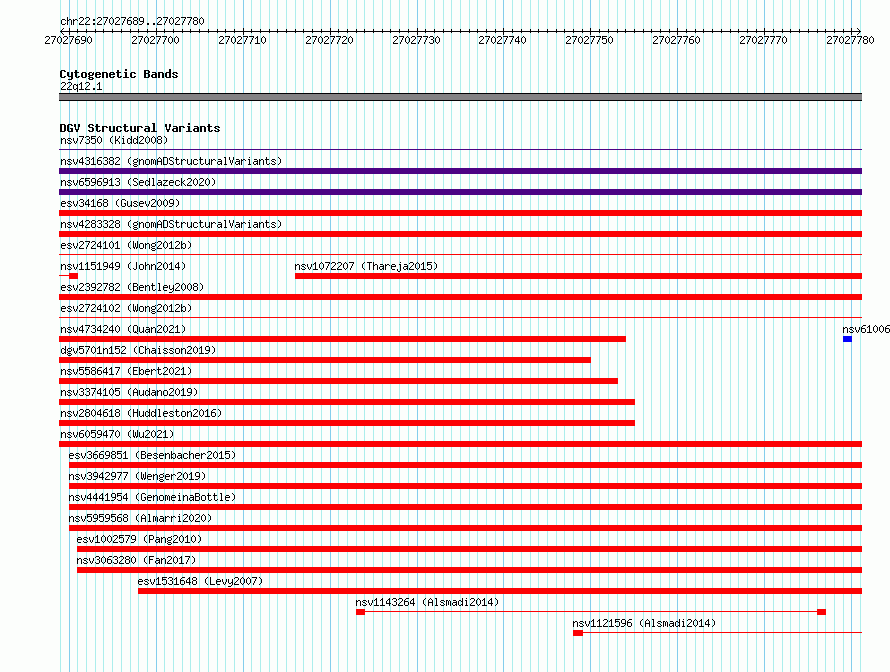The width and height of the screenshot is (890, 672).
Task: Click ruler position 27027710
Action: (x=242, y=40)
